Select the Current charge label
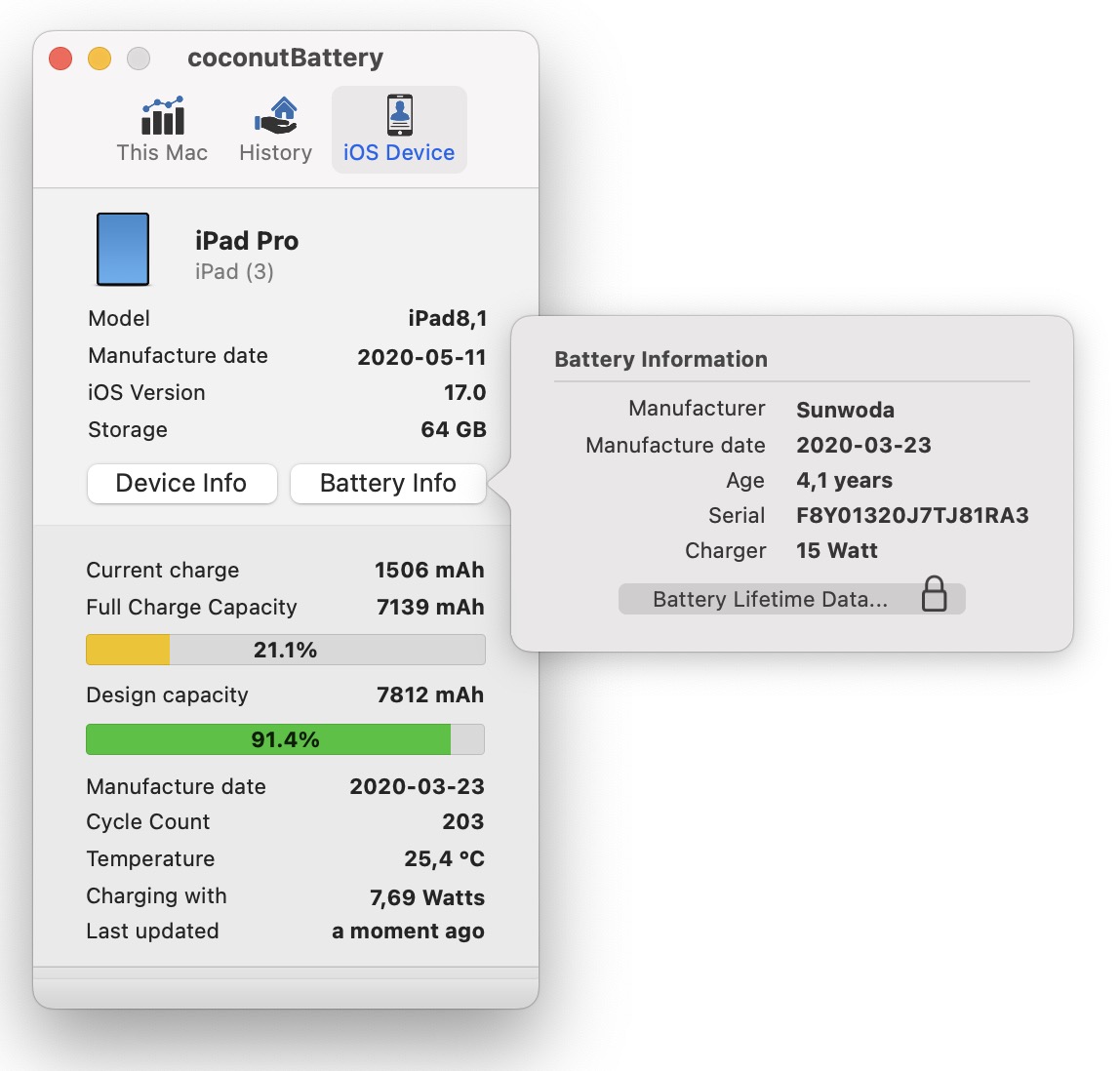This screenshot has width=1120, height=1071. 163,570
